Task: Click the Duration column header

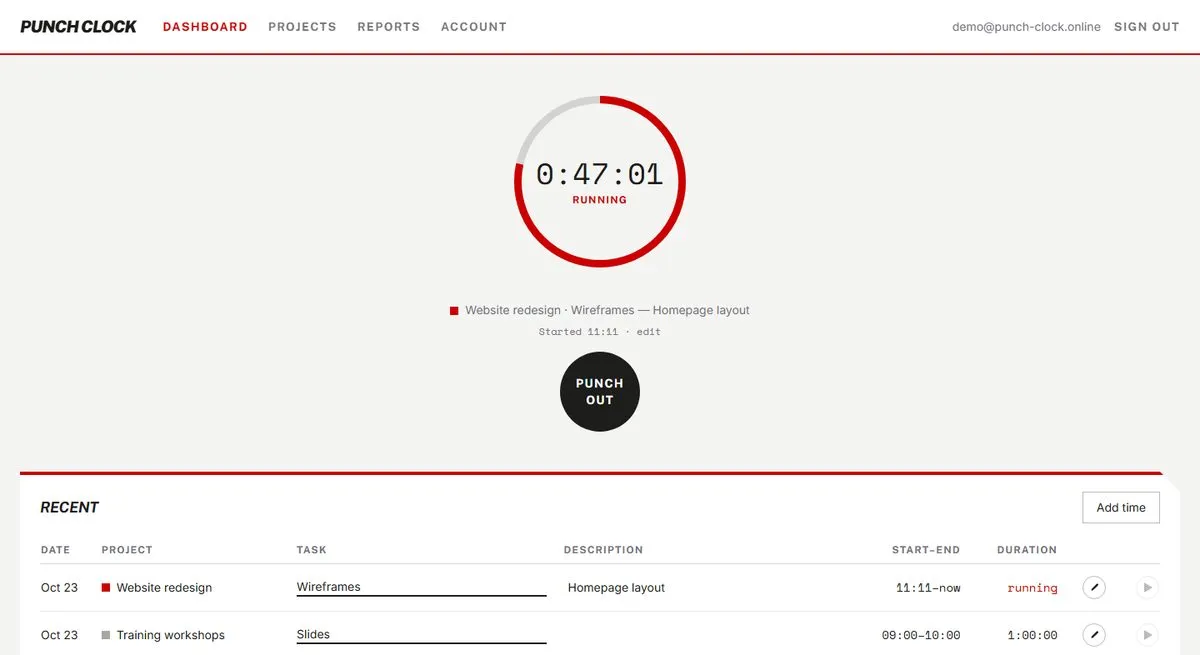Action: click(1027, 550)
